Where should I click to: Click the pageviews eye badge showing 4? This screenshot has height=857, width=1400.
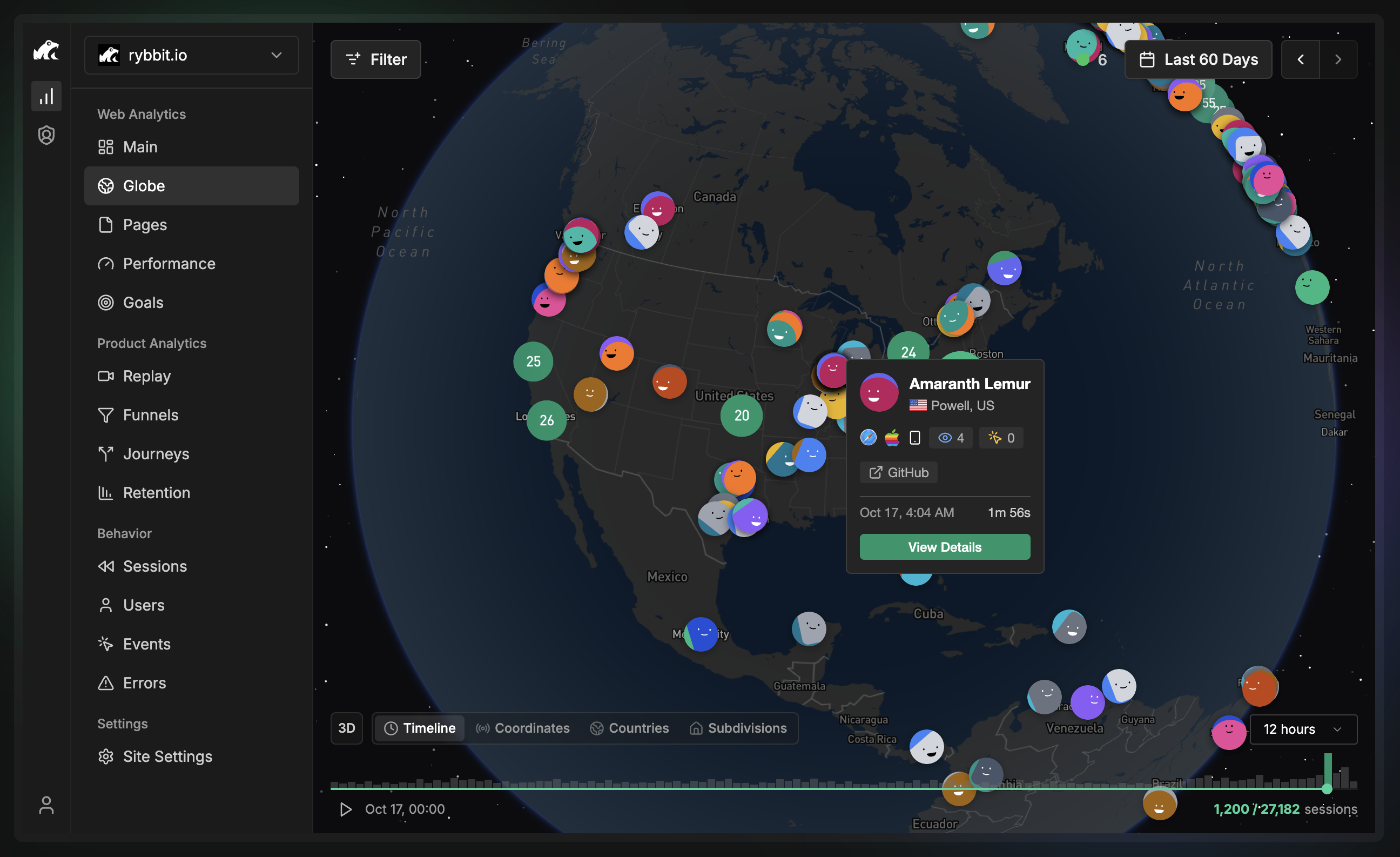(x=951, y=438)
